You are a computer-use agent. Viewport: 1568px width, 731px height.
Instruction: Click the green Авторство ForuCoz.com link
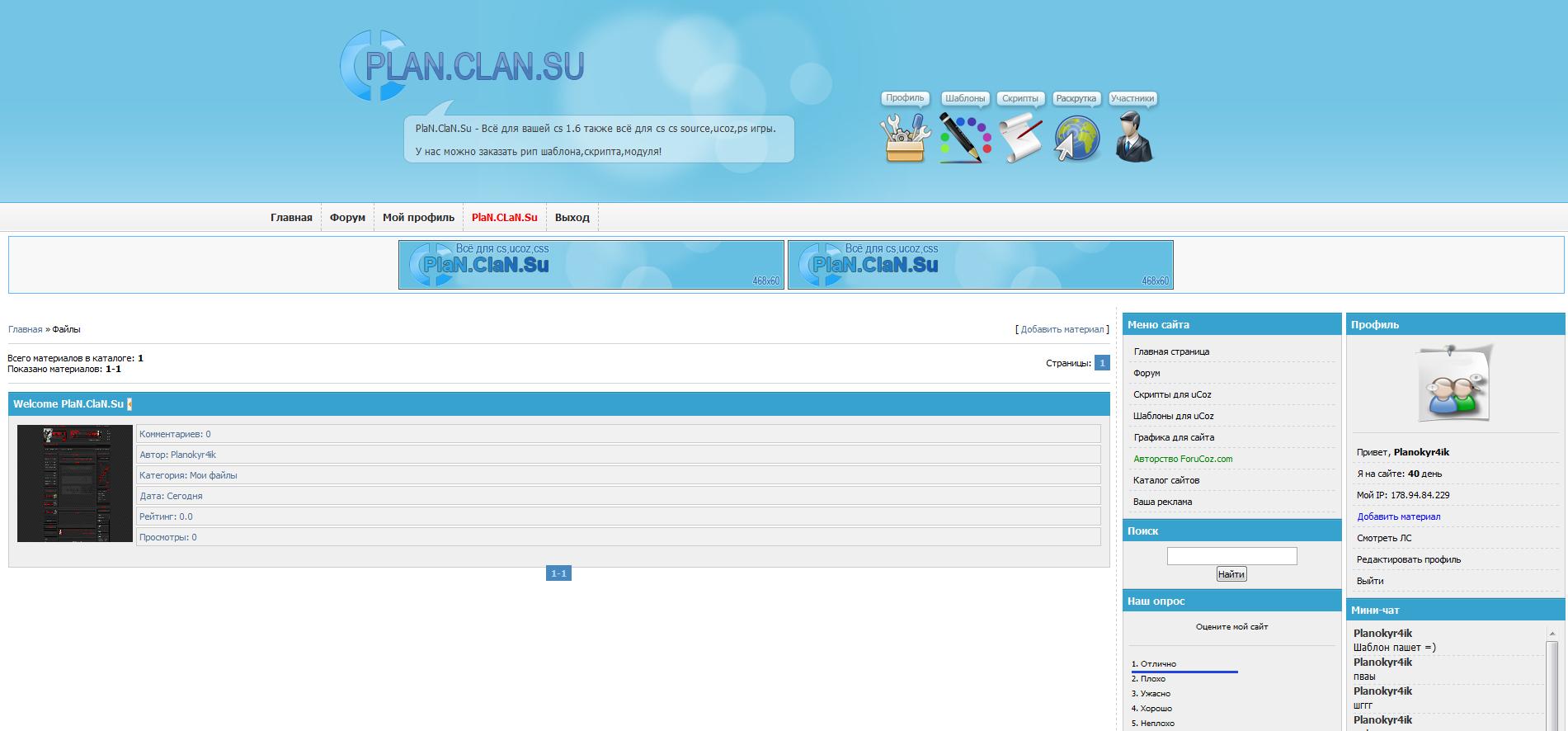click(x=1183, y=459)
